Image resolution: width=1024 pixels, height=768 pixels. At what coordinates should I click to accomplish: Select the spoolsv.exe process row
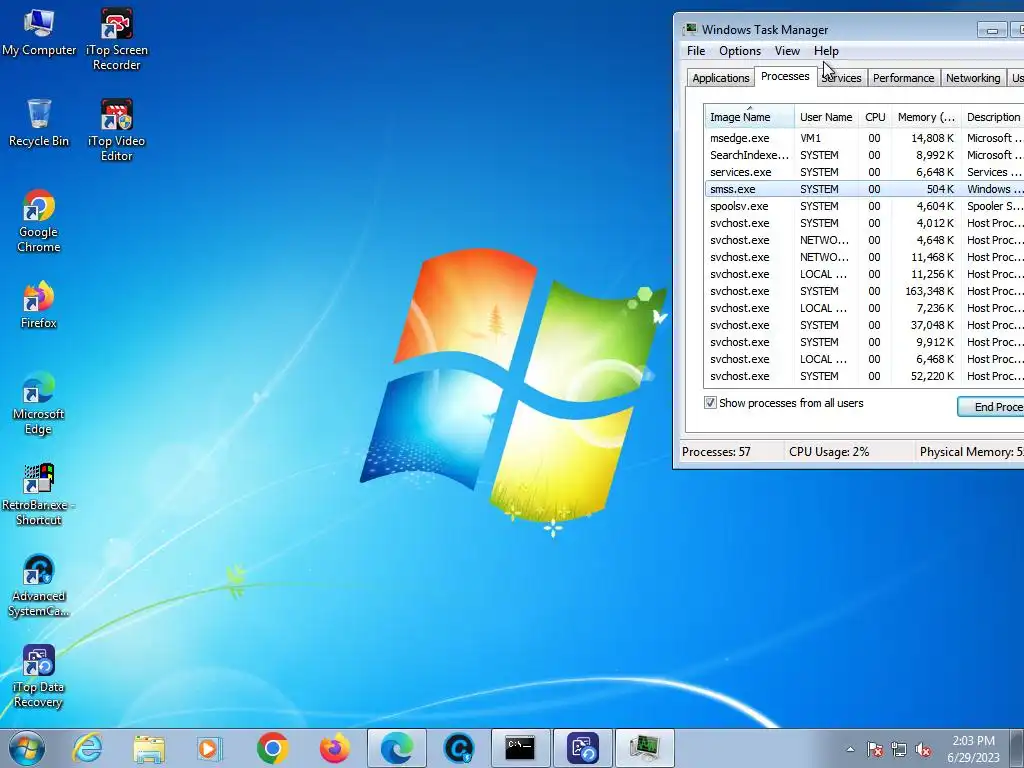coord(864,206)
